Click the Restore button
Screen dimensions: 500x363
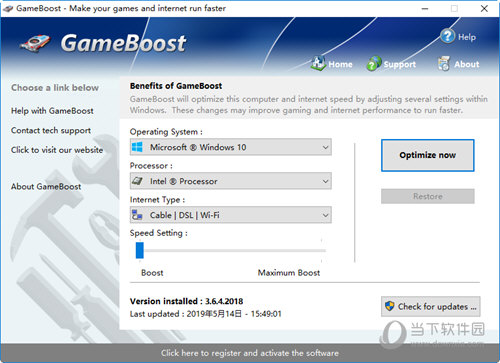(x=428, y=196)
